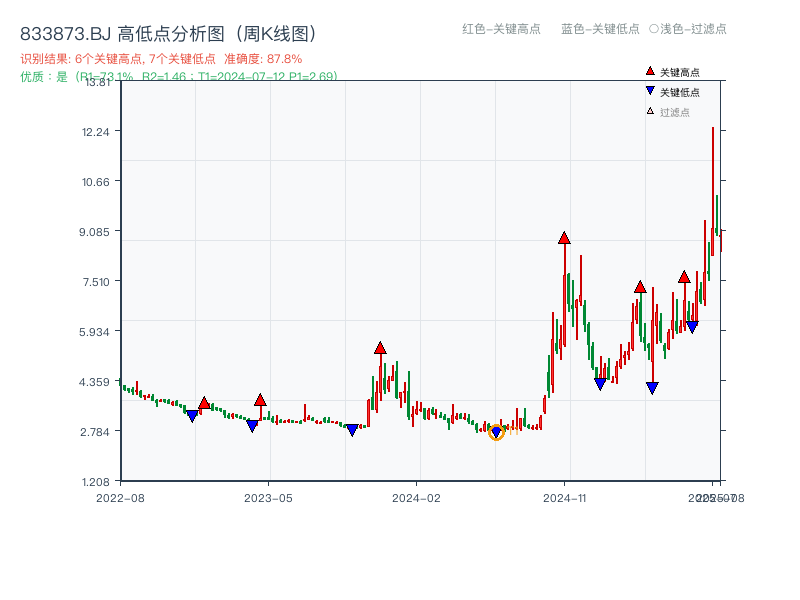Screen dimensions: 800x600
Task: Select the red 关键高点 triangle icon in legend
Action: (x=650, y=71)
